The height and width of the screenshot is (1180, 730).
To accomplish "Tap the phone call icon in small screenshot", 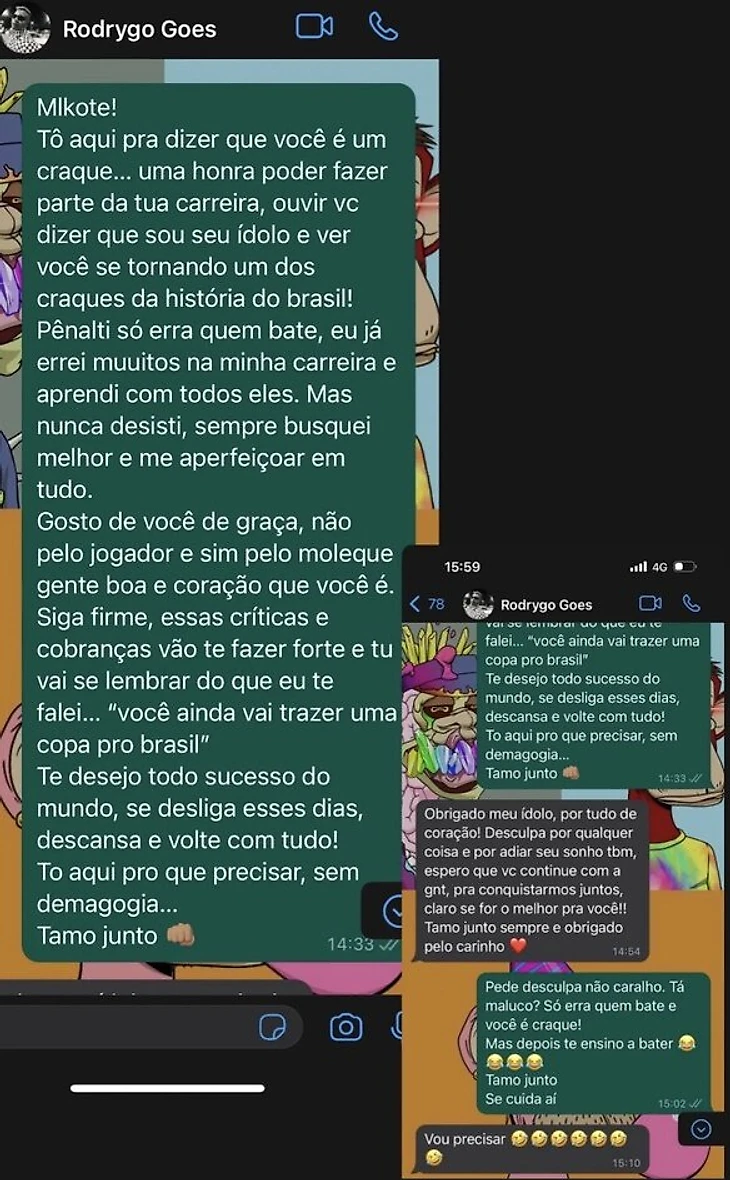I will tap(691, 603).
